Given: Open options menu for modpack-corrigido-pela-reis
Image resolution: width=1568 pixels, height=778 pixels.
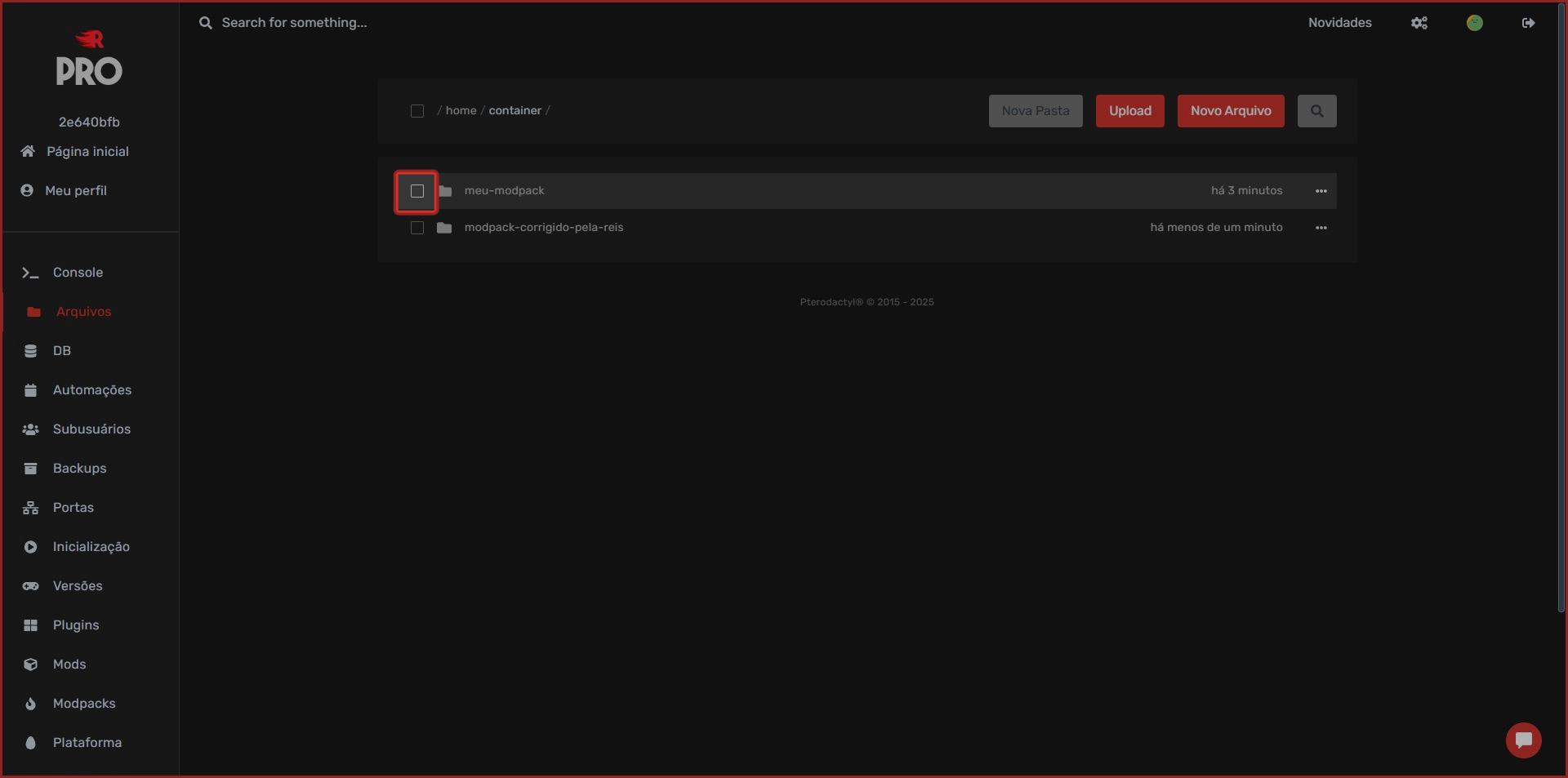Looking at the screenshot, I should pos(1321,228).
